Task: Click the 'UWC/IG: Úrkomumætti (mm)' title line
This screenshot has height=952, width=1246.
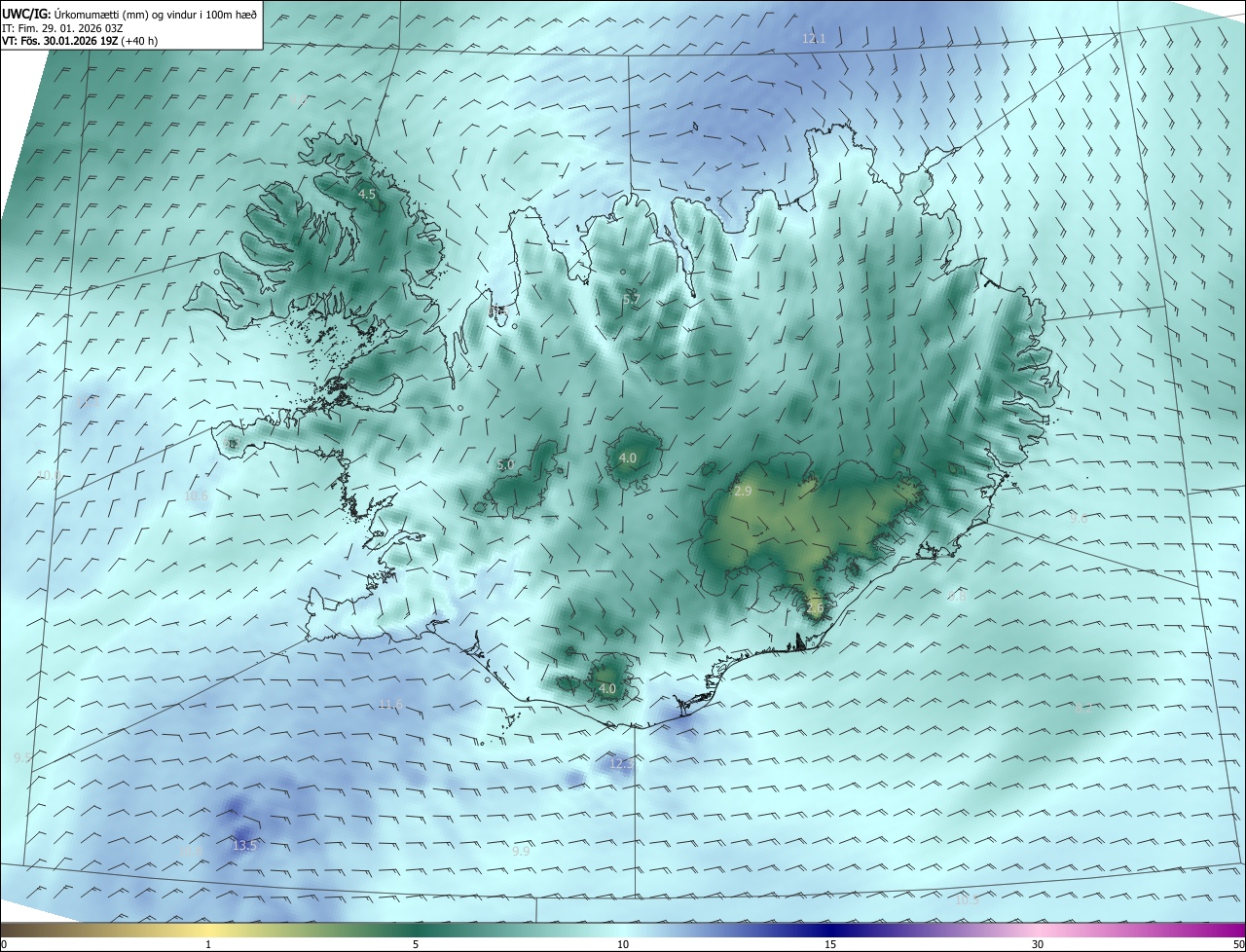Action: click(129, 14)
